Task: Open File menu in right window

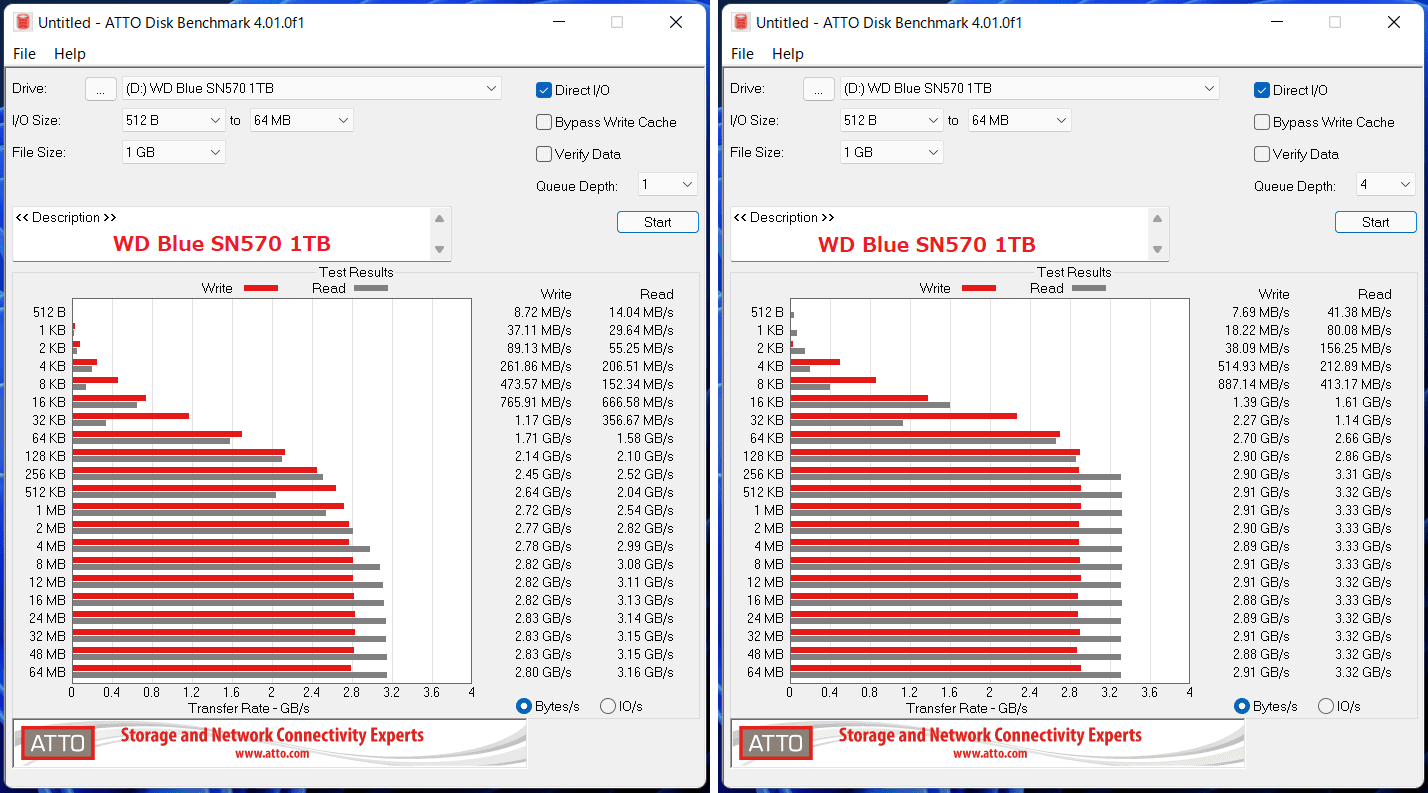Action: point(742,54)
